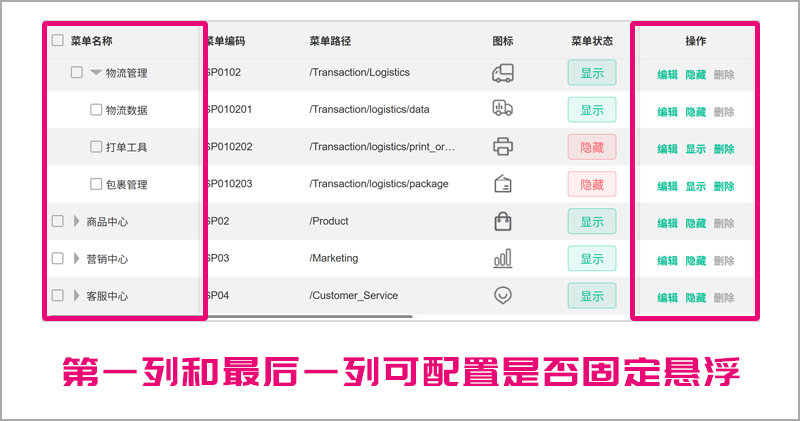Click the 显示 status button for 物流数据

coord(592,110)
